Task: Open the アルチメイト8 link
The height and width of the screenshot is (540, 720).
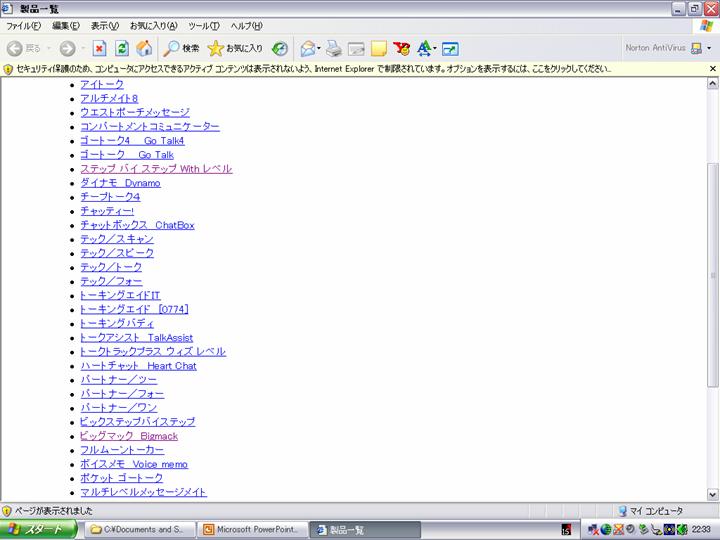Action: pos(109,99)
